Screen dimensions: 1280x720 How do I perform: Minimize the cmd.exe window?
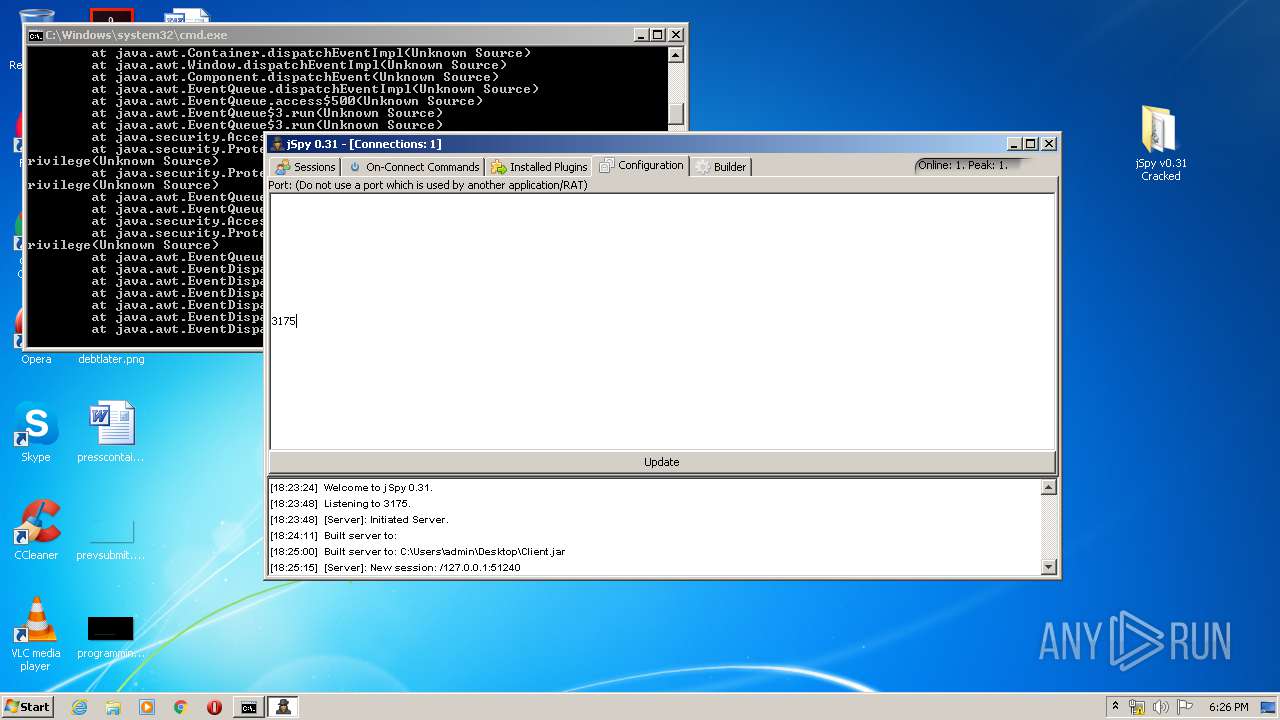point(641,35)
